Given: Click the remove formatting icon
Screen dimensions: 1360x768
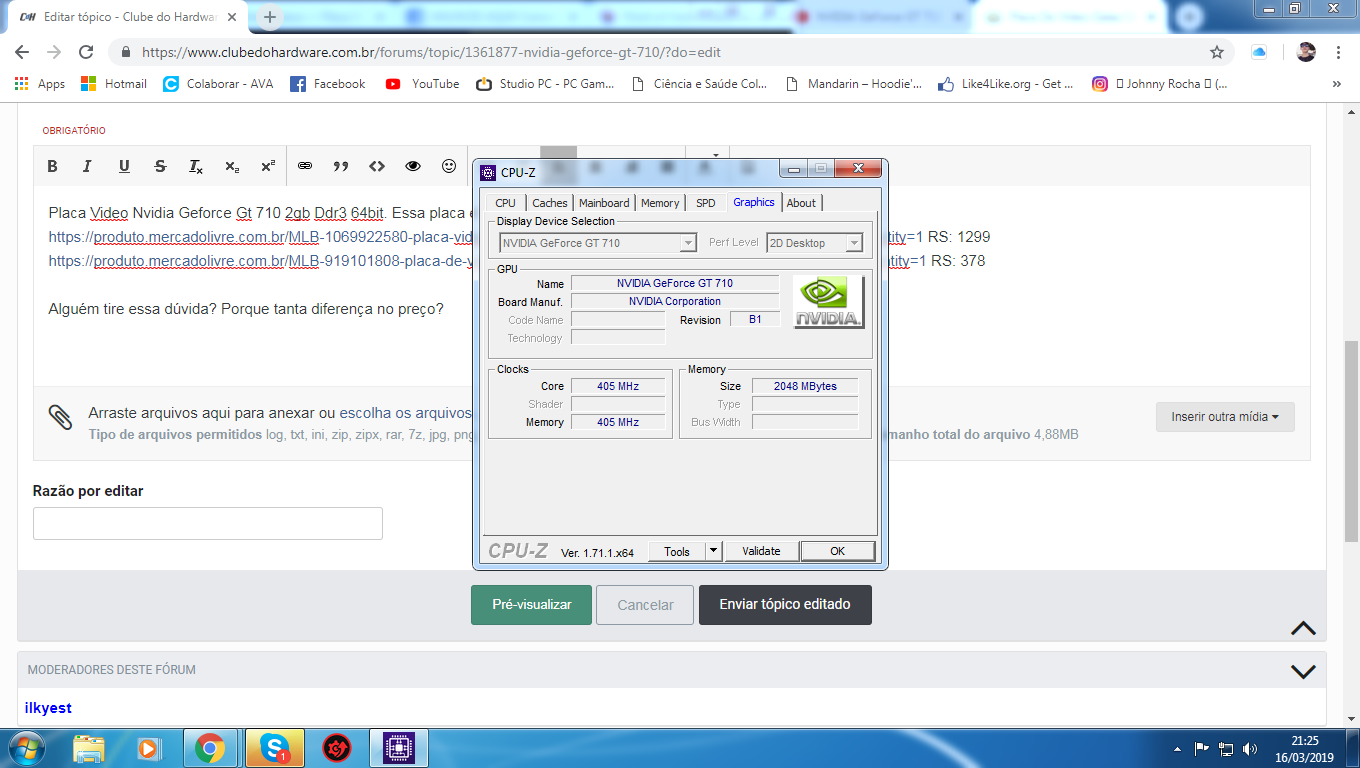Looking at the screenshot, I should pos(196,166).
